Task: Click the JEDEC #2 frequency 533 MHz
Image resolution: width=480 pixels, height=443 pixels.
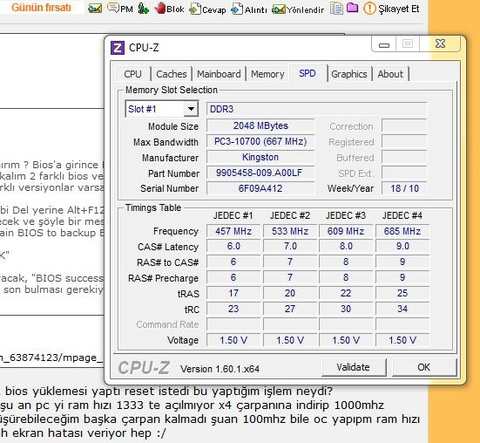Action: (x=290, y=231)
